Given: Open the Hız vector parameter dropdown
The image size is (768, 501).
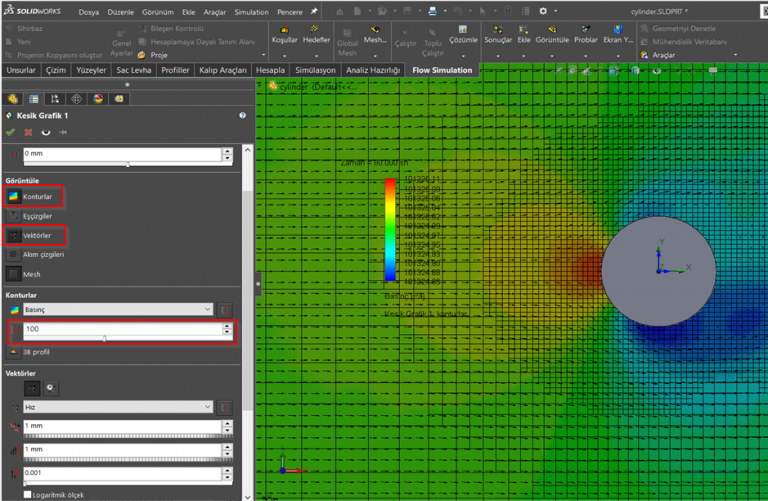Looking at the screenshot, I should point(118,407).
